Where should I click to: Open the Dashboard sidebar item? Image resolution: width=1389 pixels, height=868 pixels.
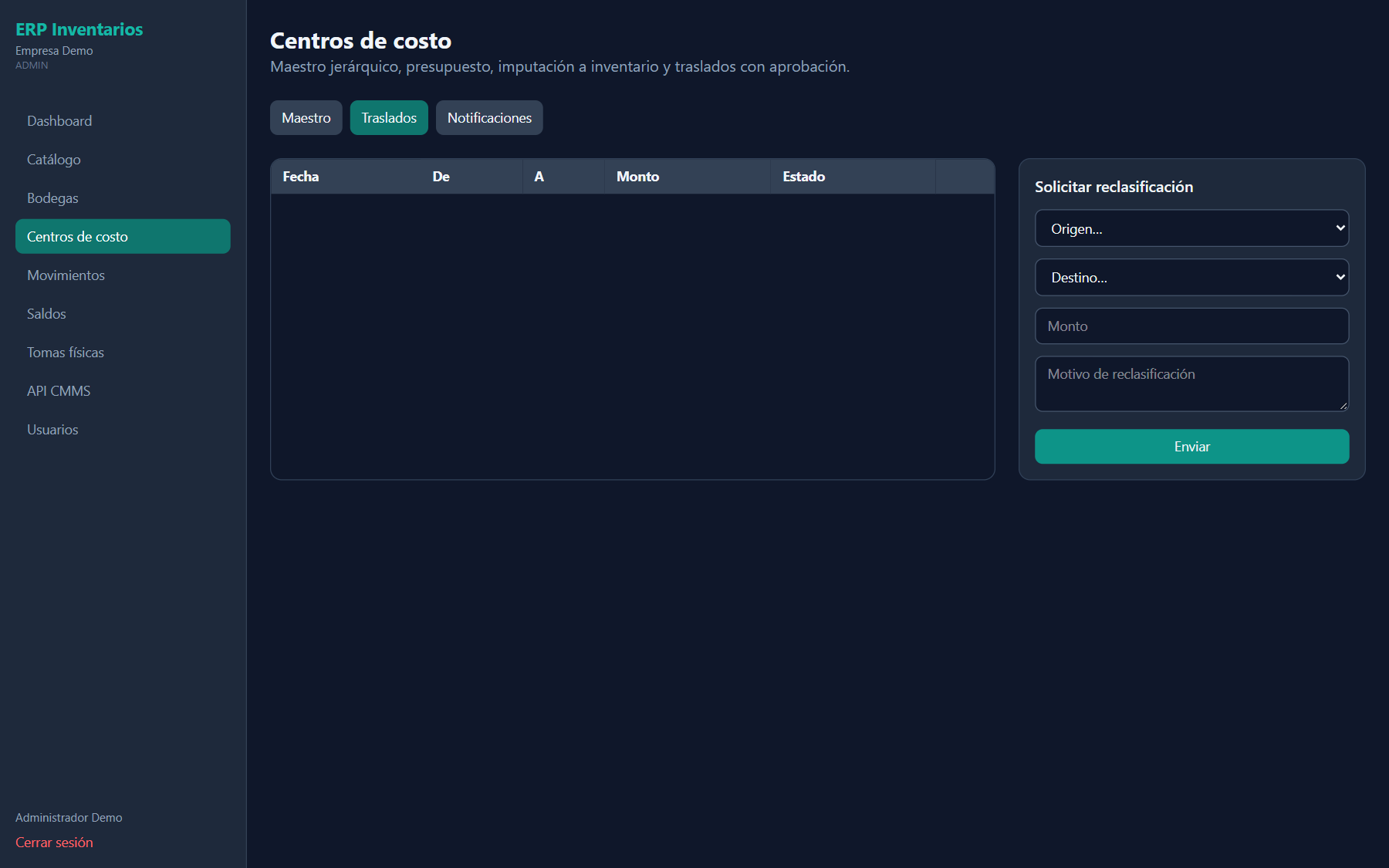pos(123,121)
